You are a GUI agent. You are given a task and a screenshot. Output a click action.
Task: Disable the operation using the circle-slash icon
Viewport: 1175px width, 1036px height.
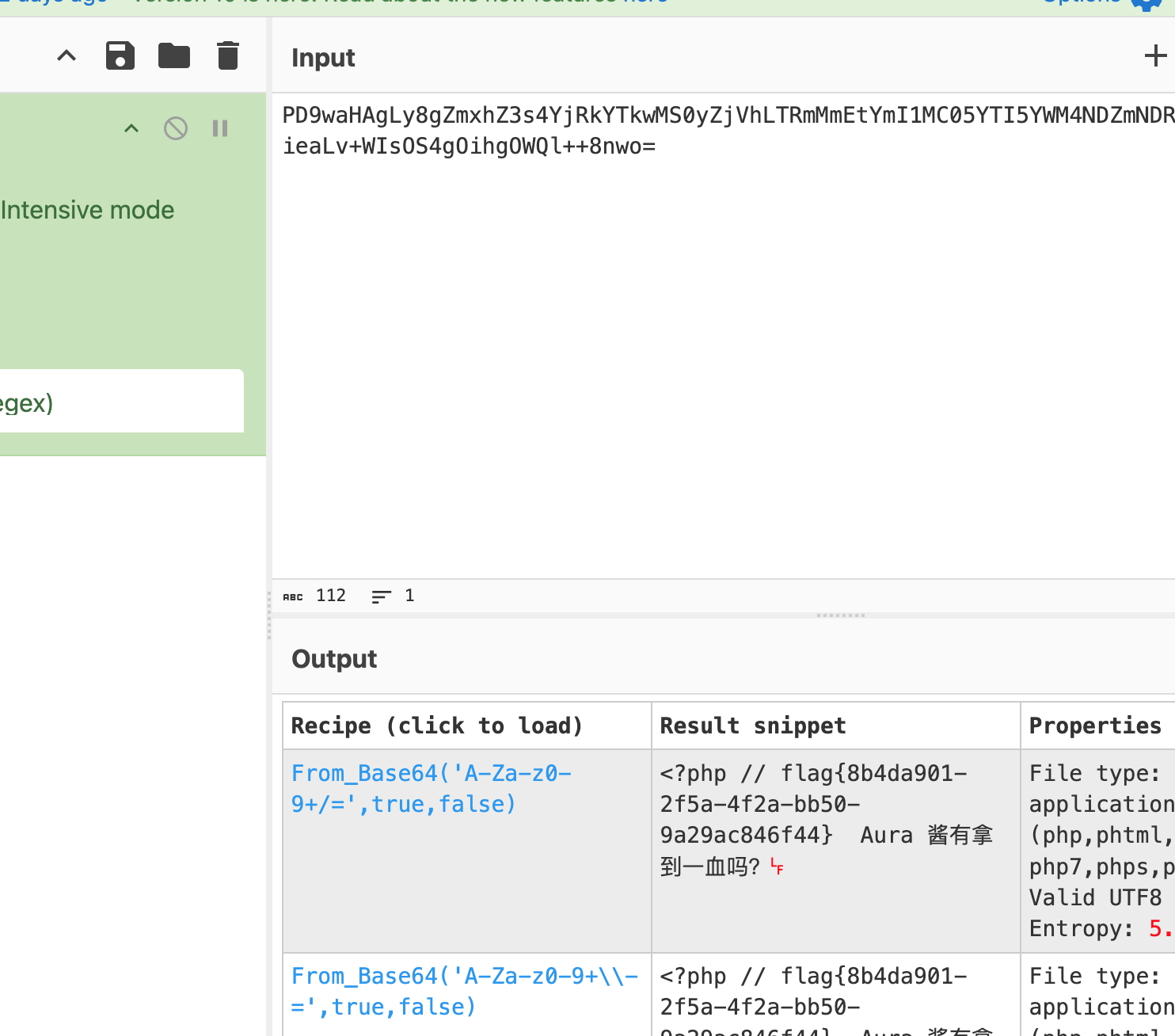[x=176, y=128]
